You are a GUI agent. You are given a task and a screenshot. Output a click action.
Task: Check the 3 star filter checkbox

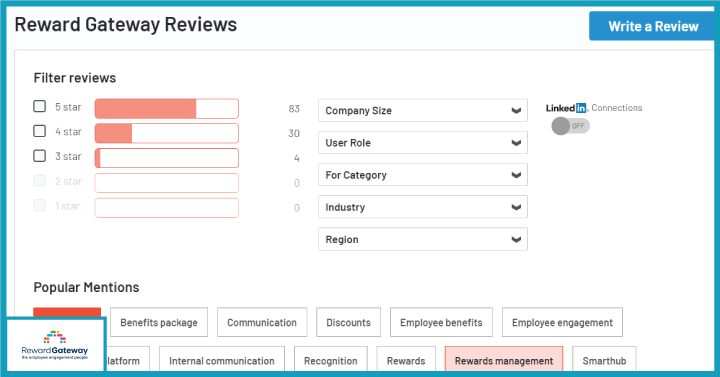pyautogui.click(x=39, y=156)
